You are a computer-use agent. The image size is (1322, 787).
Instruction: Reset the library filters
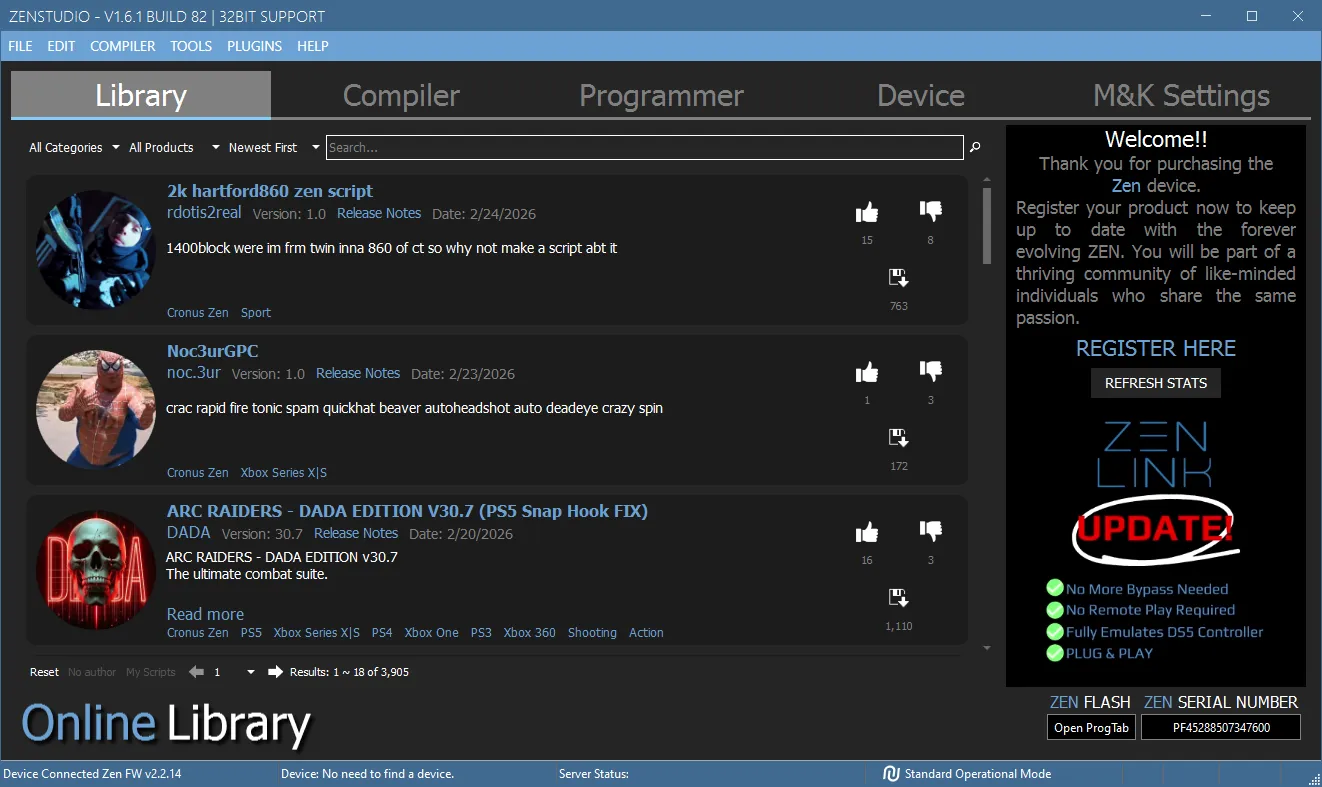44,672
